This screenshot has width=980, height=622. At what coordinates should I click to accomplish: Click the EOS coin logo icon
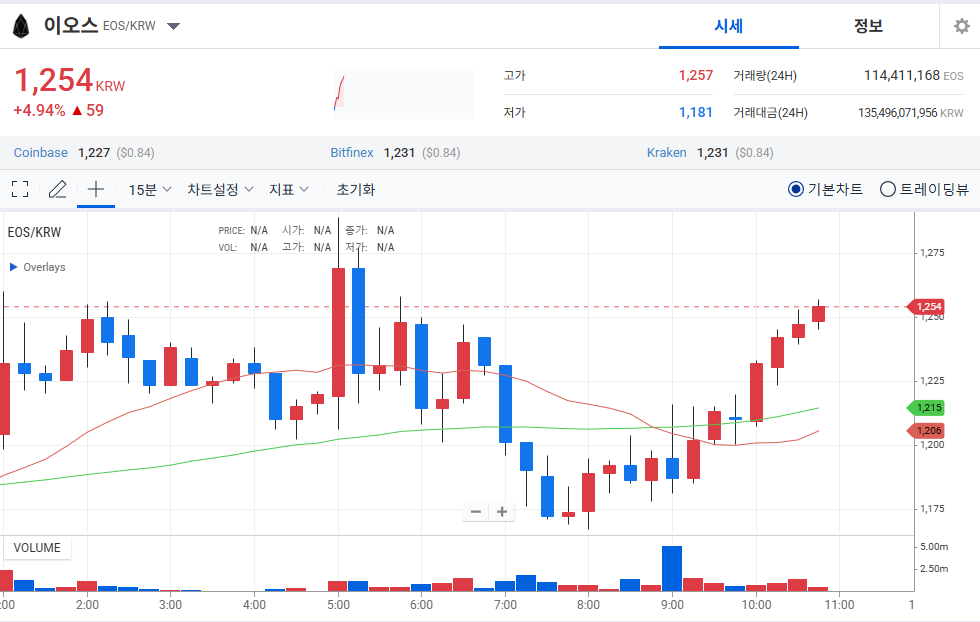coord(21,26)
